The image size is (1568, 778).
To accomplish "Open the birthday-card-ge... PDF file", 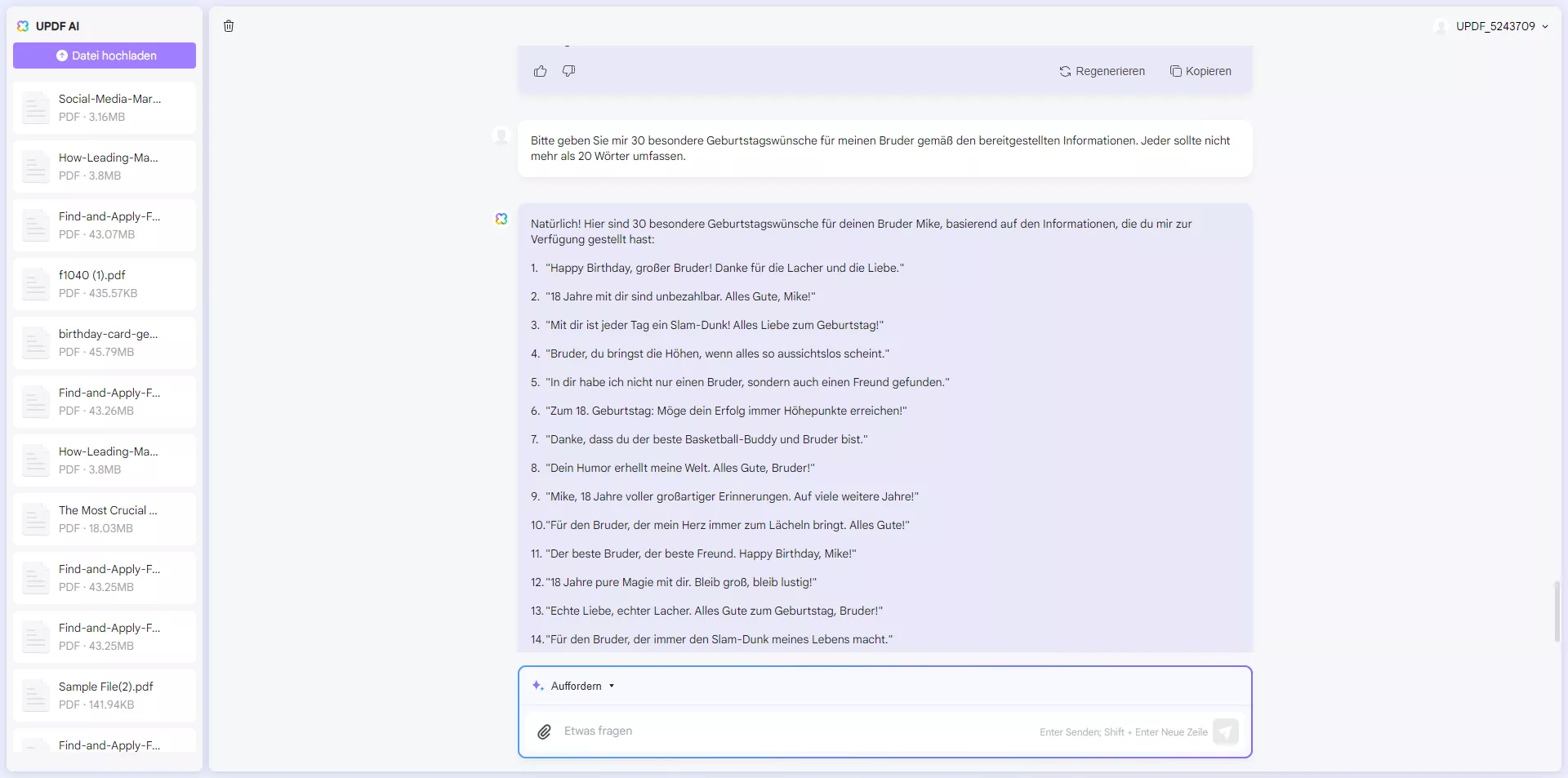I will (105, 343).
